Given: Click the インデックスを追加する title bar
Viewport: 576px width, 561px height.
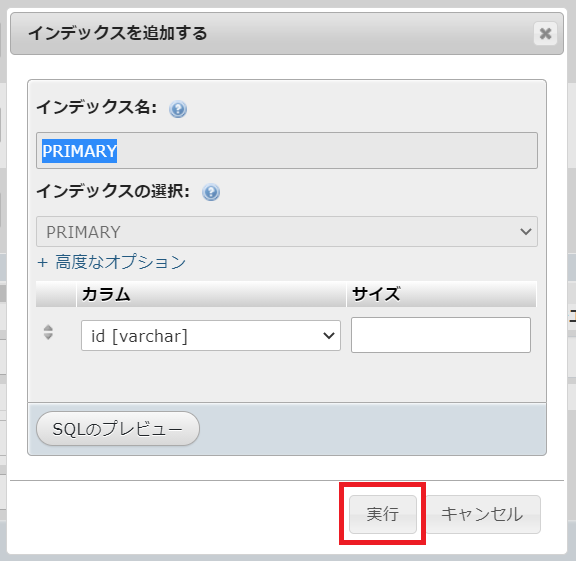Looking at the screenshot, I should click(x=287, y=33).
